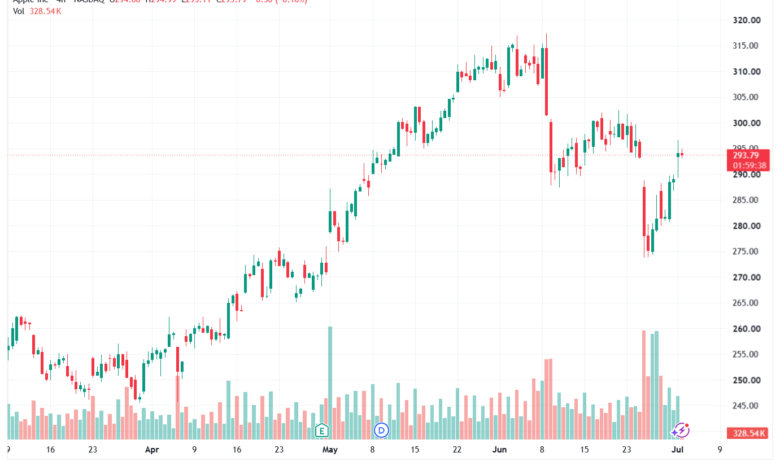This screenshot has width=780, height=470.
Task: Open the dividend 'D' marker
Action: click(381, 430)
